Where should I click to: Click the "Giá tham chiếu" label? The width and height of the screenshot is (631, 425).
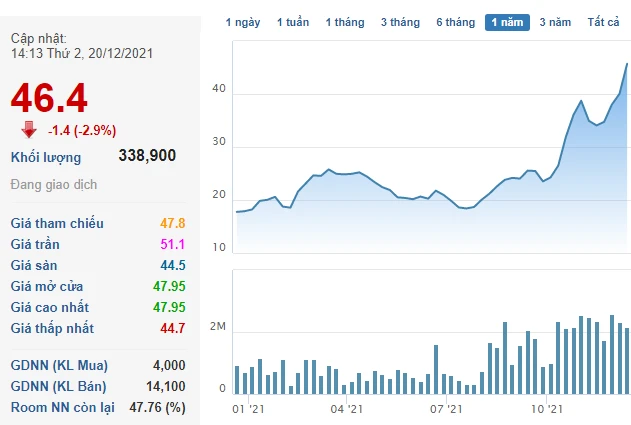click(57, 223)
